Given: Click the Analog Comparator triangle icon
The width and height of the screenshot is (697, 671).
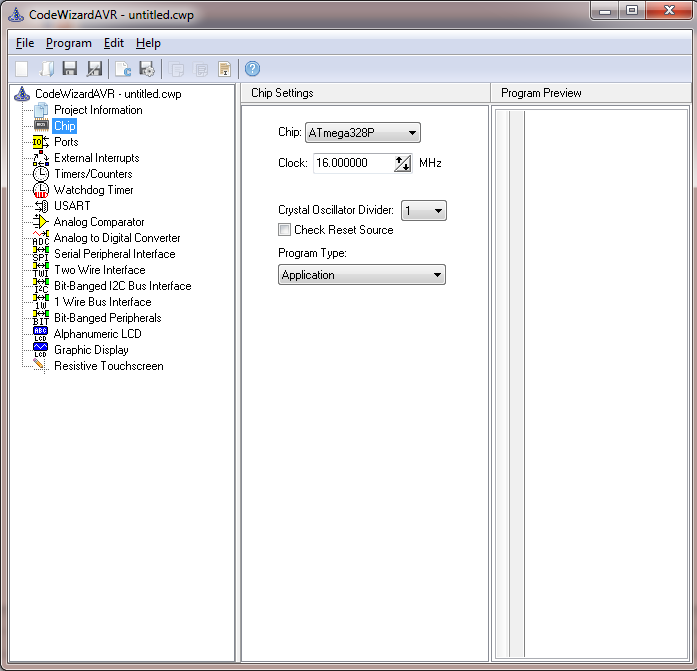Looking at the screenshot, I should click(x=40, y=222).
